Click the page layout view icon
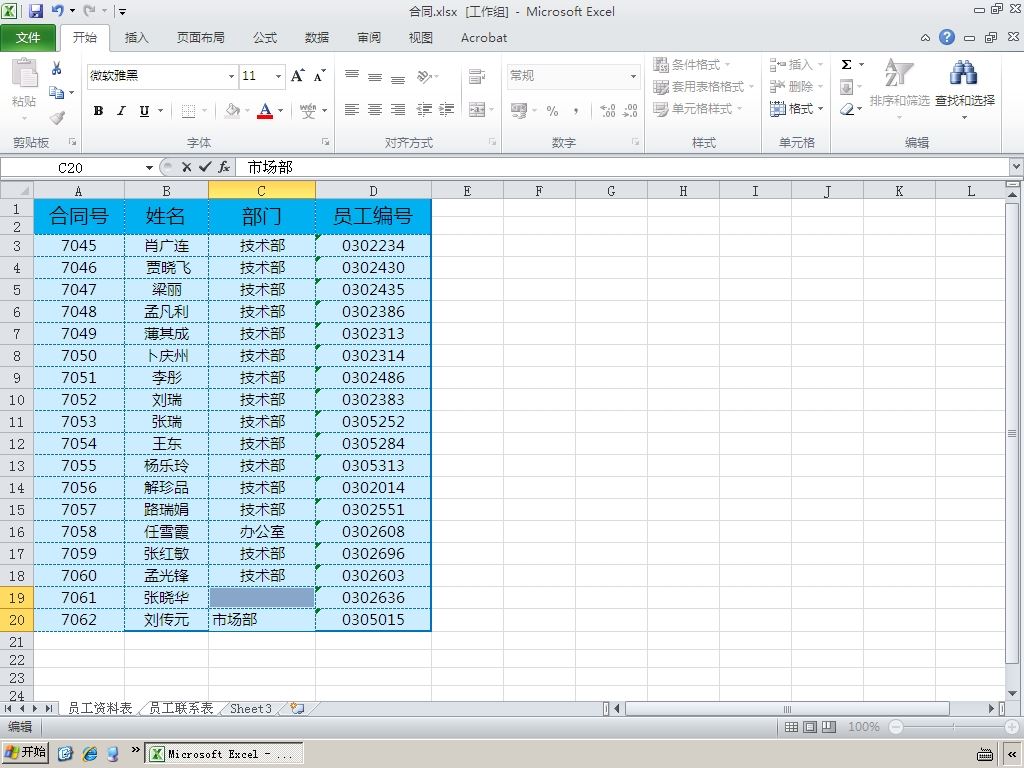The height and width of the screenshot is (768, 1024). click(x=810, y=727)
